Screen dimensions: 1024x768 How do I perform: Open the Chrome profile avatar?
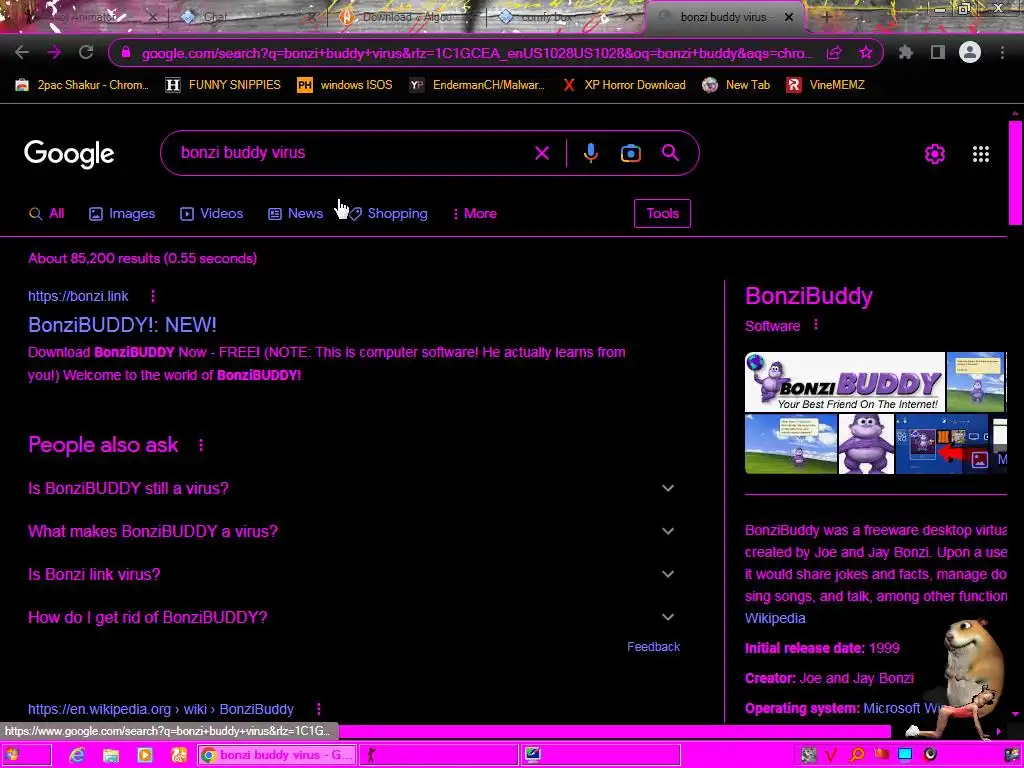coord(970,52)
